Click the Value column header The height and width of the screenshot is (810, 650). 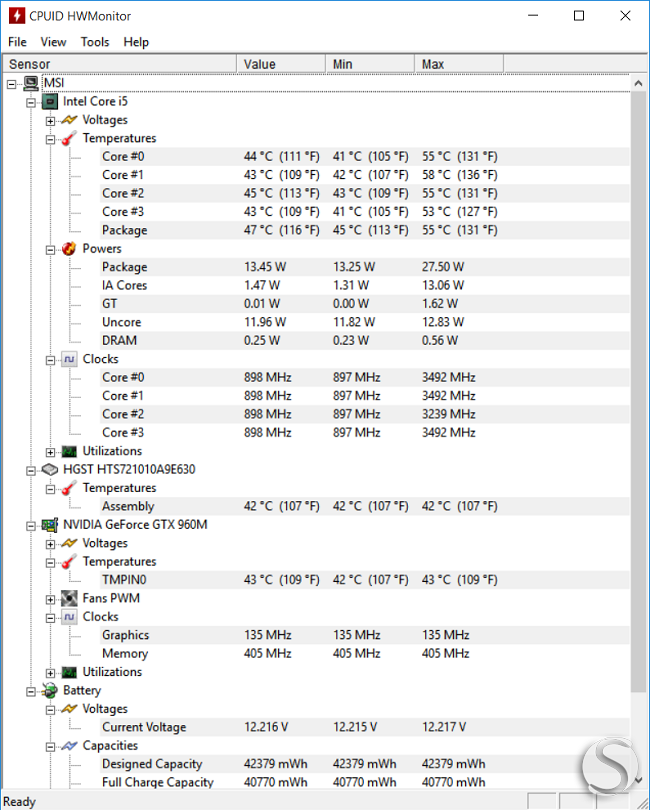tap(281, 64)
